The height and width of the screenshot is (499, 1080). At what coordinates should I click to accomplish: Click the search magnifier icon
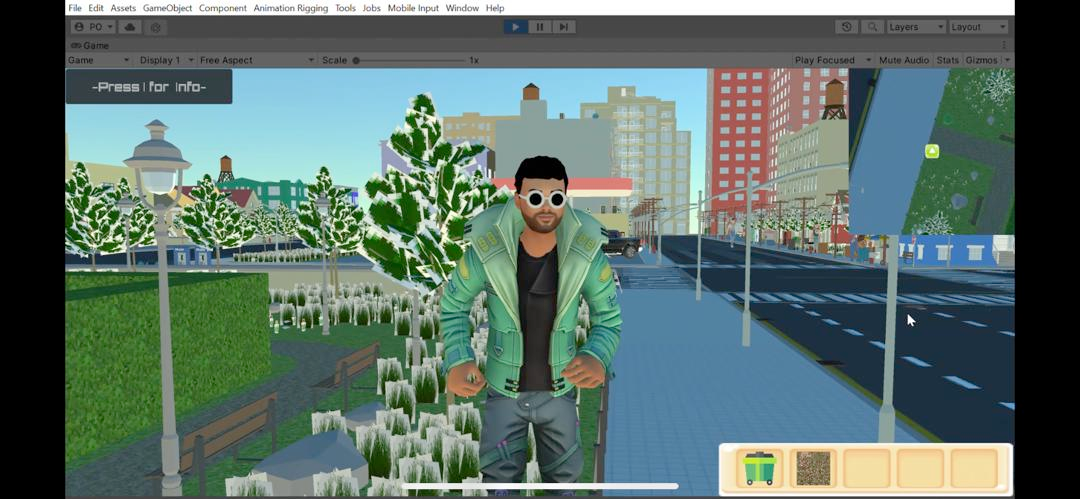872,27
